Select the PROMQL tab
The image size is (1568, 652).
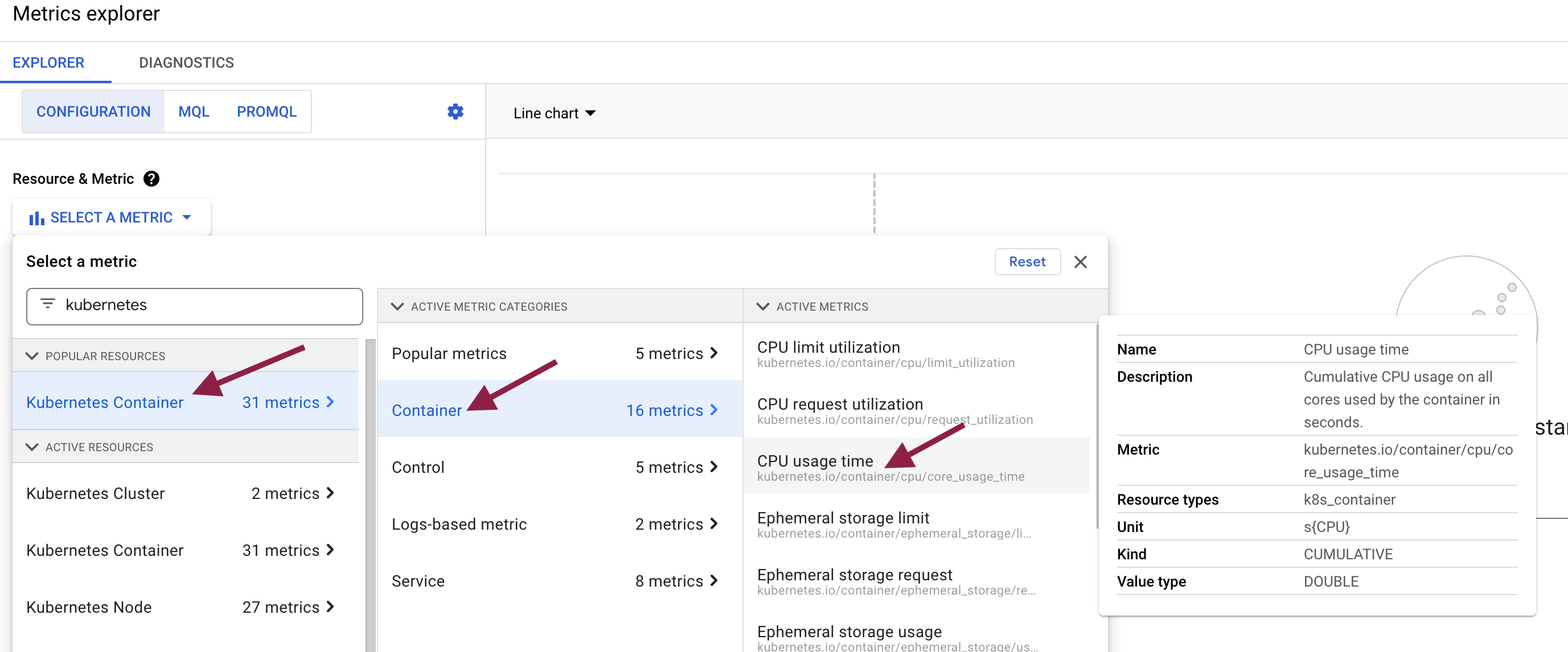coord(266,112)
